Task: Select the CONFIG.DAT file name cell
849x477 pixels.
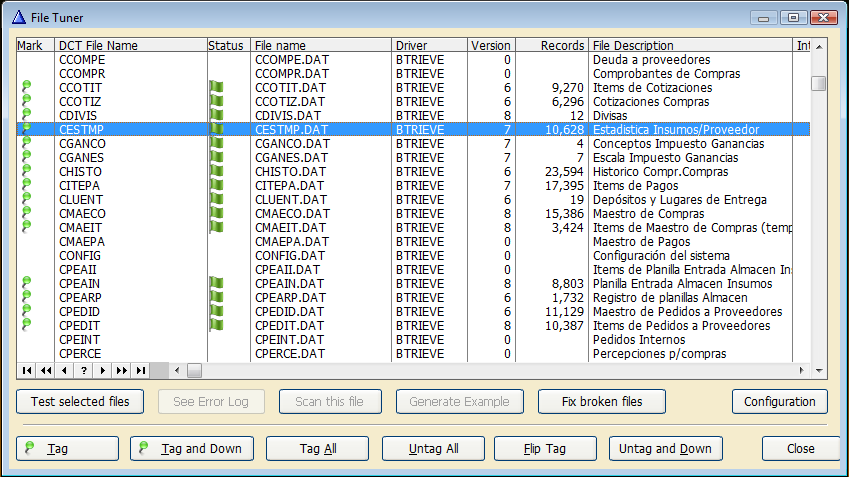Action: tap(292, 256)
